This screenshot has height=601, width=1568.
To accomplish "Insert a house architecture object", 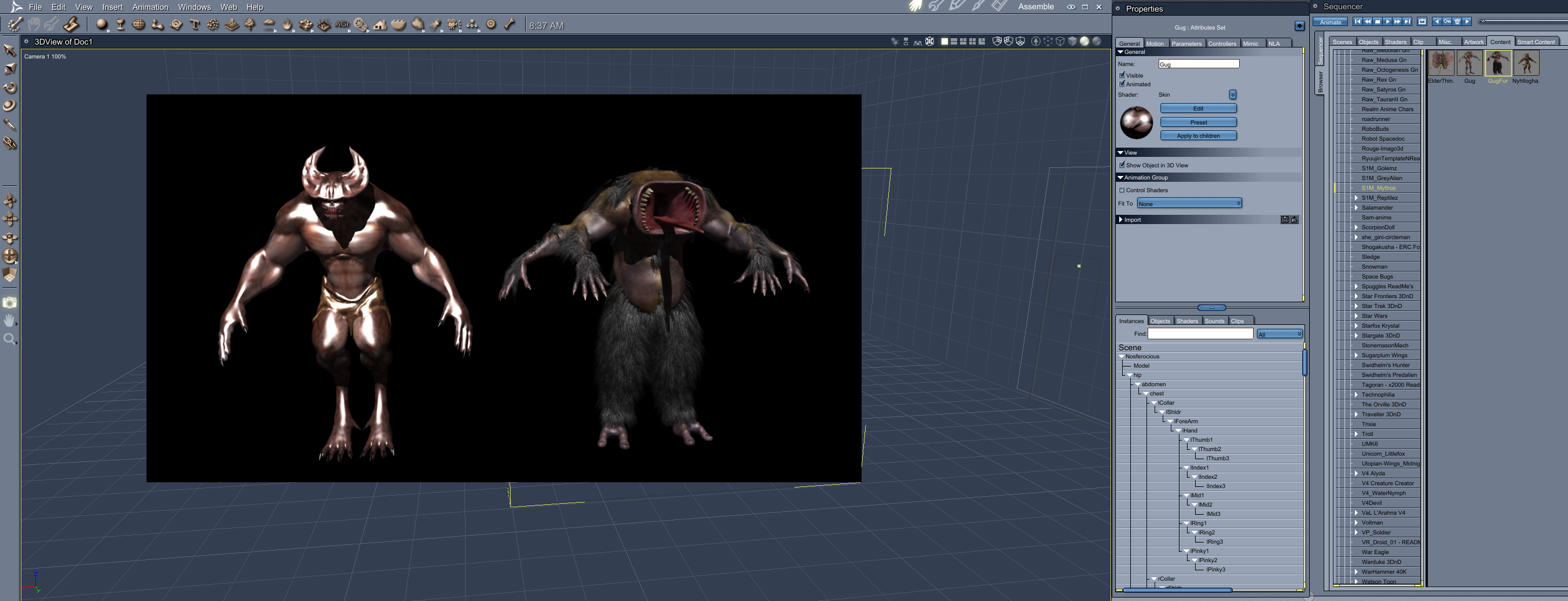I will (x=380, y=25).
